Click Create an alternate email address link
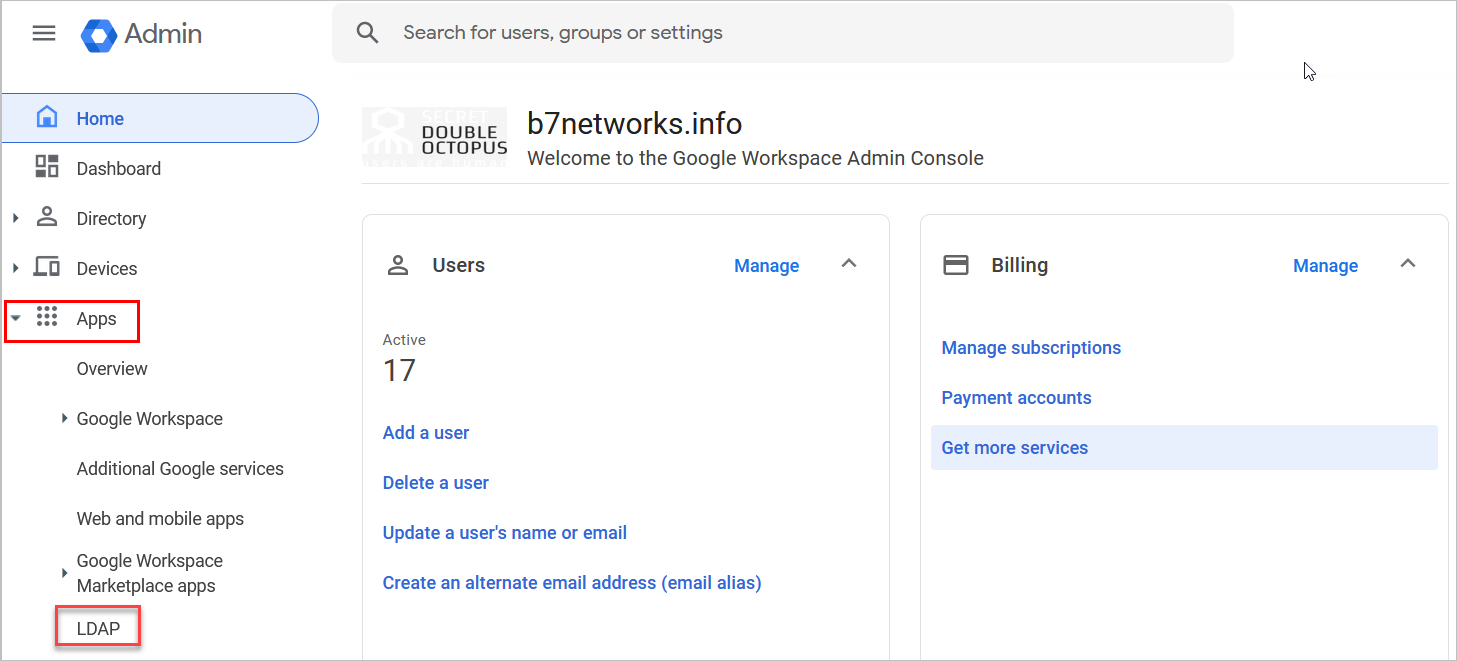The height and width of the screenshot is (661, 1457). (x=572, y=583)
